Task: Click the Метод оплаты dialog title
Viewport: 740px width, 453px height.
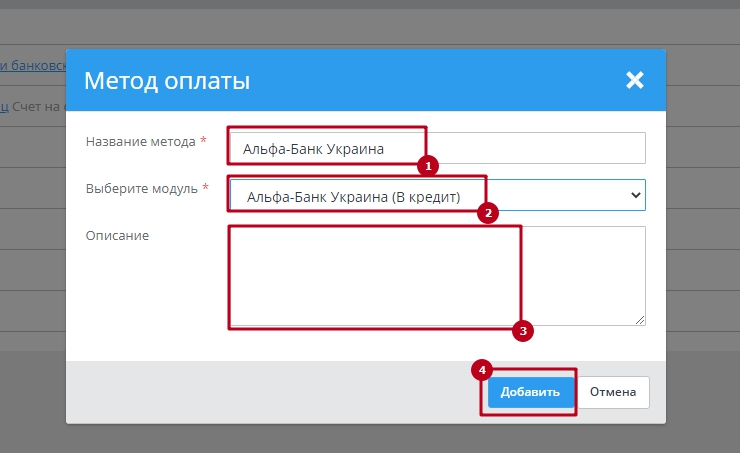Action: click(x=167, y=81)
